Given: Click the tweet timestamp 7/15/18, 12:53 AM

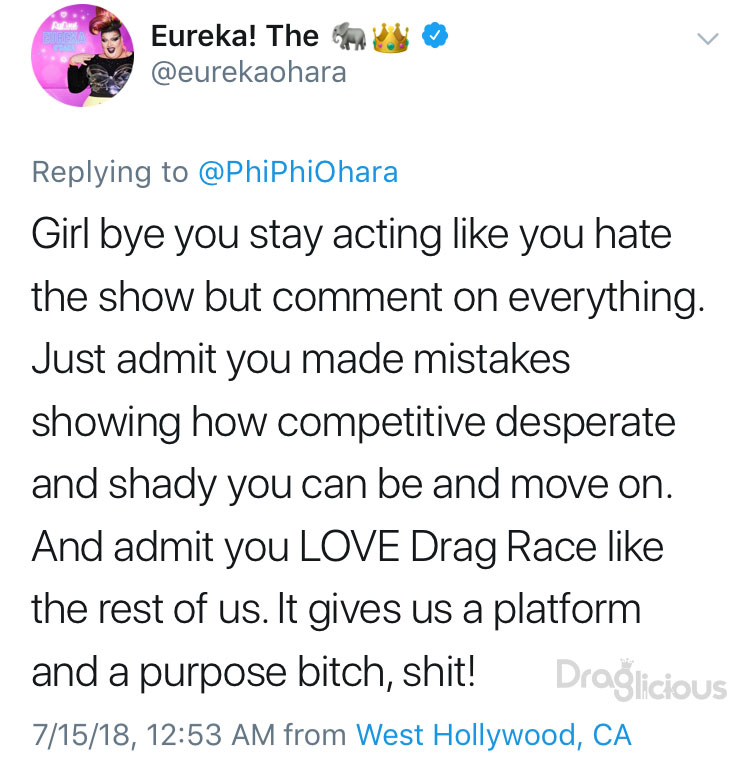Looking at the screenshot, I should point(154,734).
